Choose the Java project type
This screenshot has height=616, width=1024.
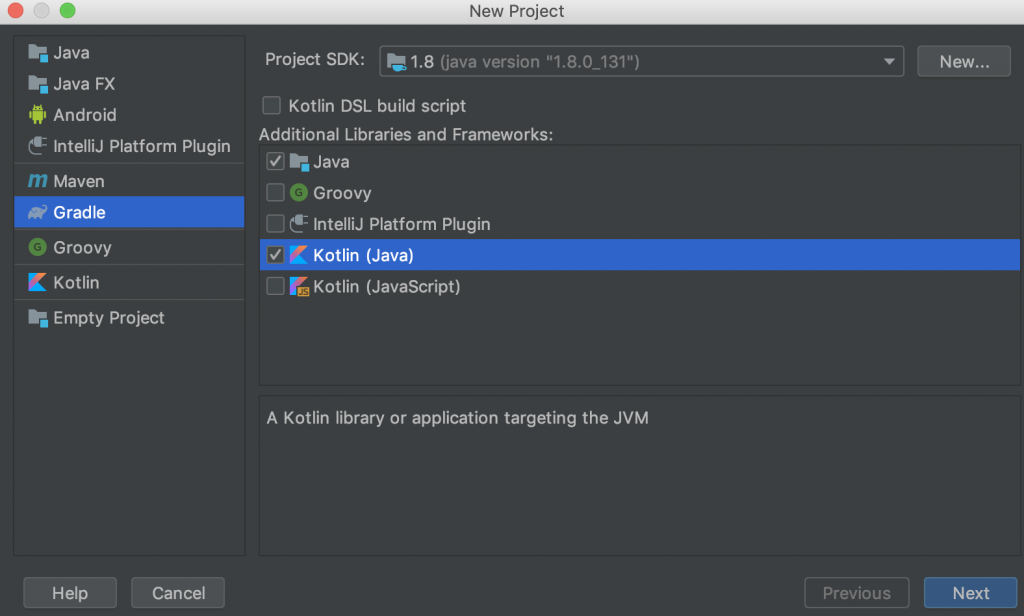pyautogui.click(x=71, y=53)
